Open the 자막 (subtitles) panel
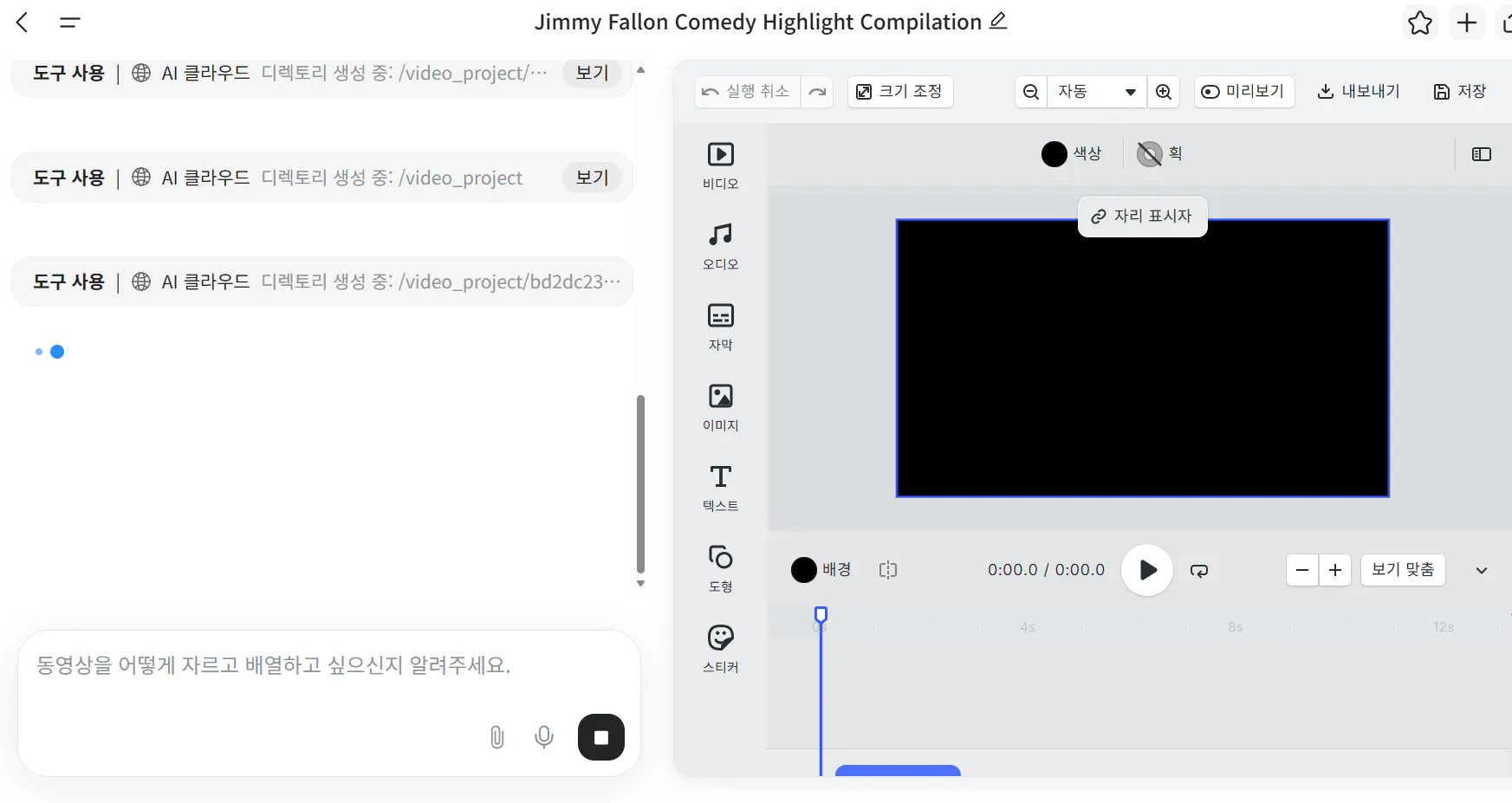Viewport: 1512px width, 803px height. [x=721, y=327]
